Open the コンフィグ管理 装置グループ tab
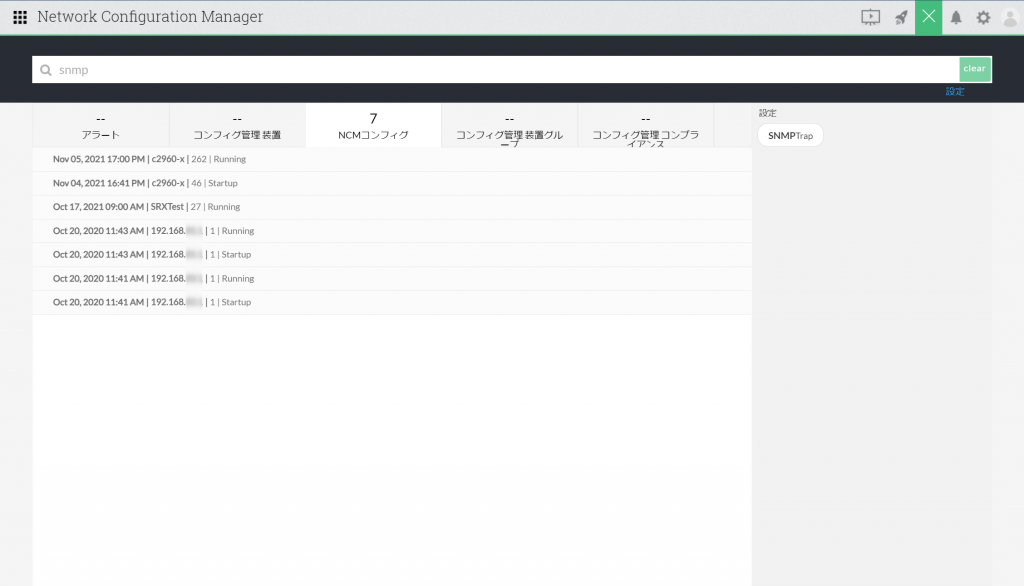The width and height of the screenshot is (1024, 586). tap(509, 126)
